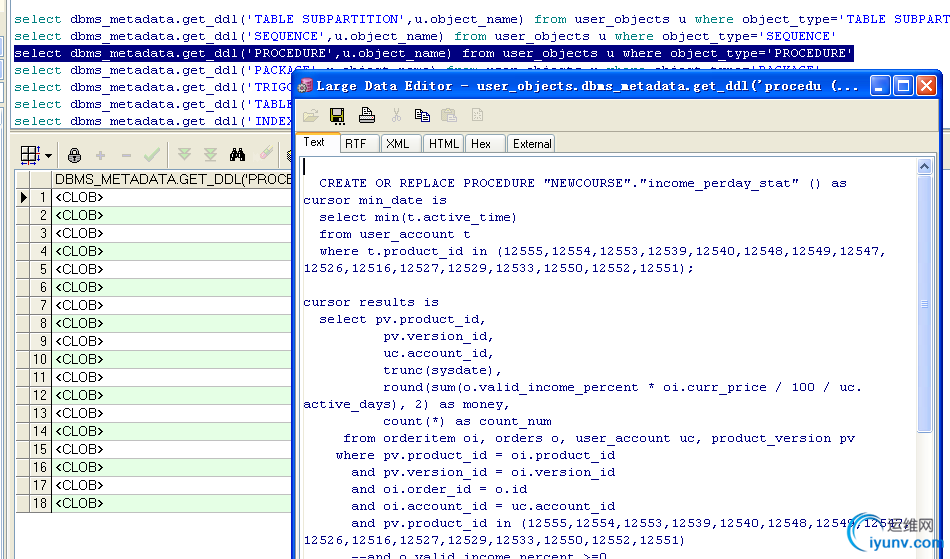Click the 'TABLE SUBPARTITION' select statement line
The image size is (950, 559).
coord(482,19)
